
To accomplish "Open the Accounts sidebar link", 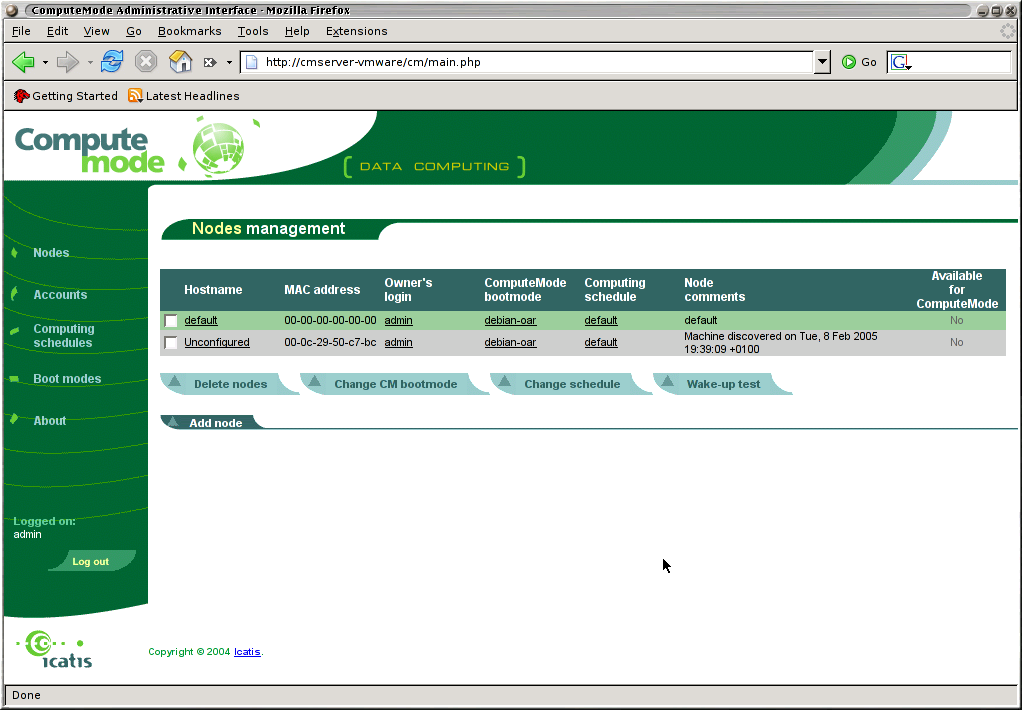I will pyautogui.click(x=60, y=295).
